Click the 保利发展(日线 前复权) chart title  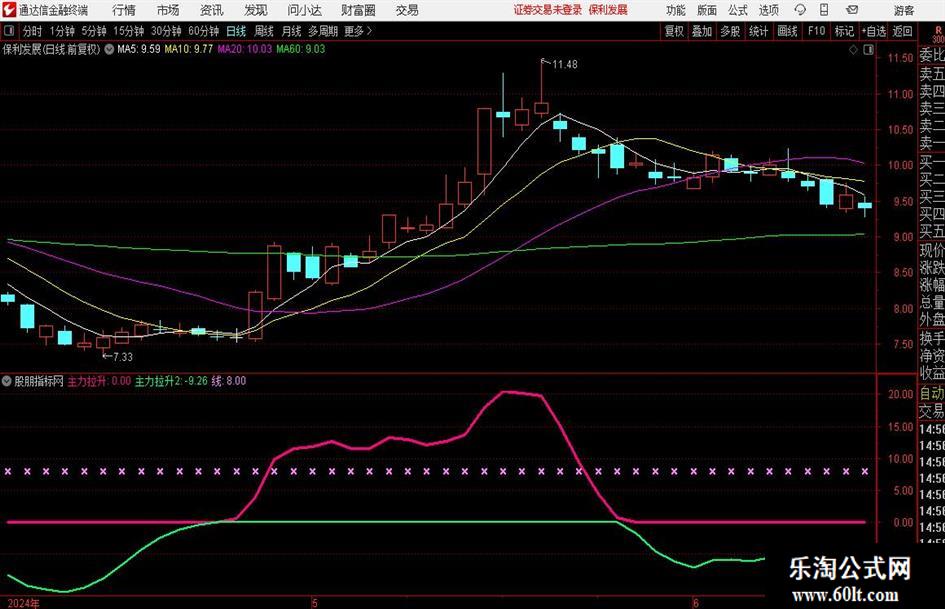pos(51,49)
